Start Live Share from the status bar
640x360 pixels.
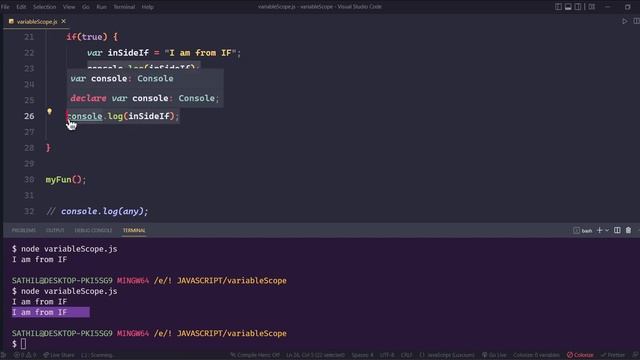pyautogui.click(x=59, y=356)
